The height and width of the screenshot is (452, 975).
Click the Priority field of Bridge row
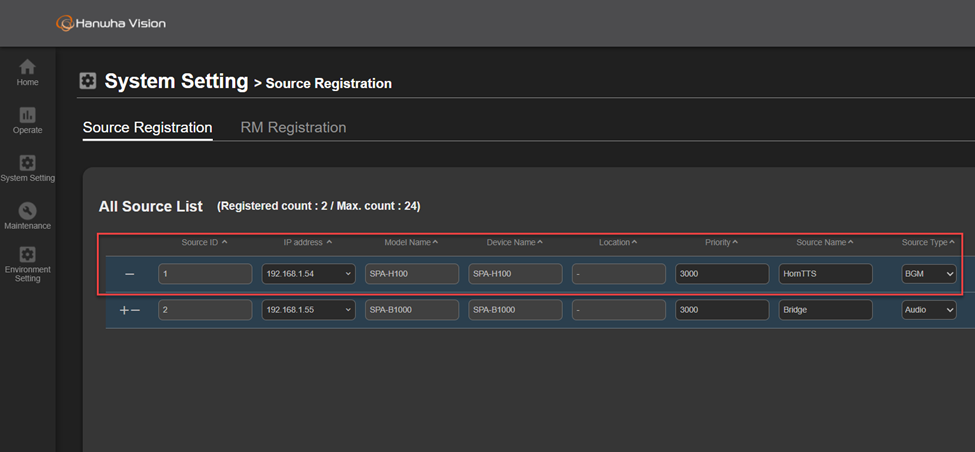(721, 310)
